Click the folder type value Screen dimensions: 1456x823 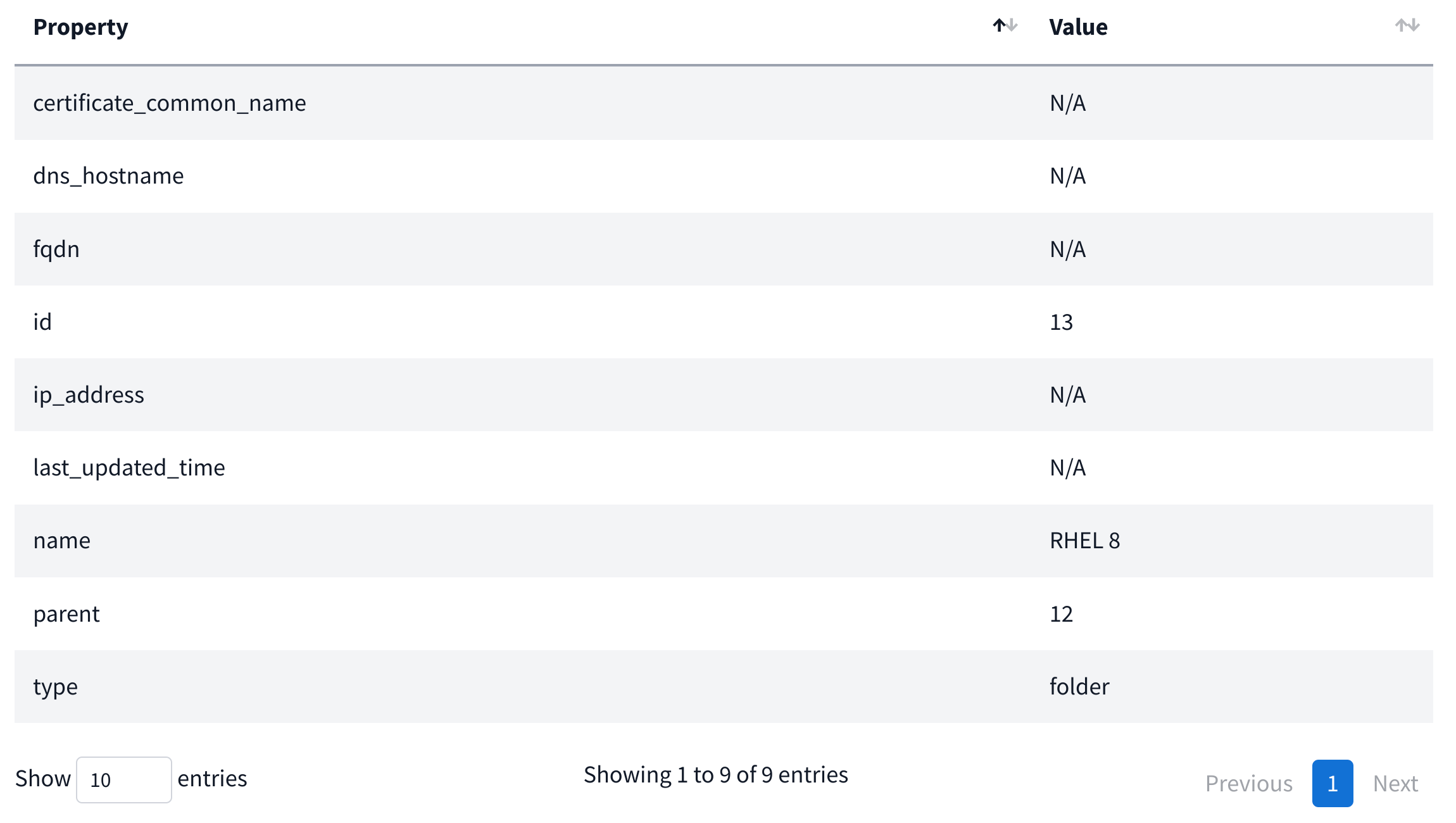(1079, 687)
